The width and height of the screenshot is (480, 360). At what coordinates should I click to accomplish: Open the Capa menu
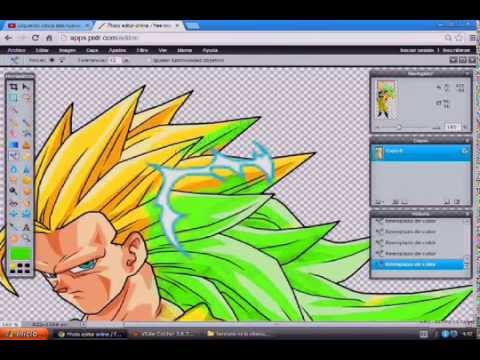click(92, 50)
